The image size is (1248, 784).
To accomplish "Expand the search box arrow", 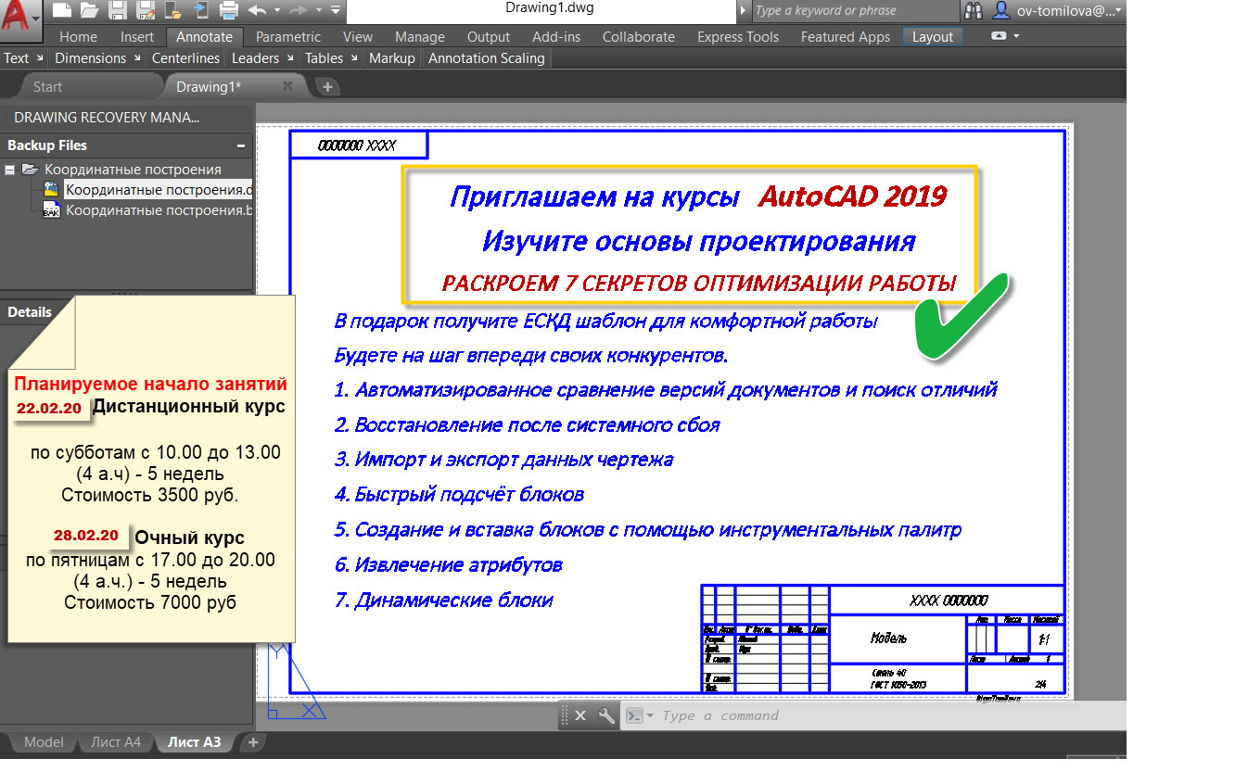I will (743, 11).
